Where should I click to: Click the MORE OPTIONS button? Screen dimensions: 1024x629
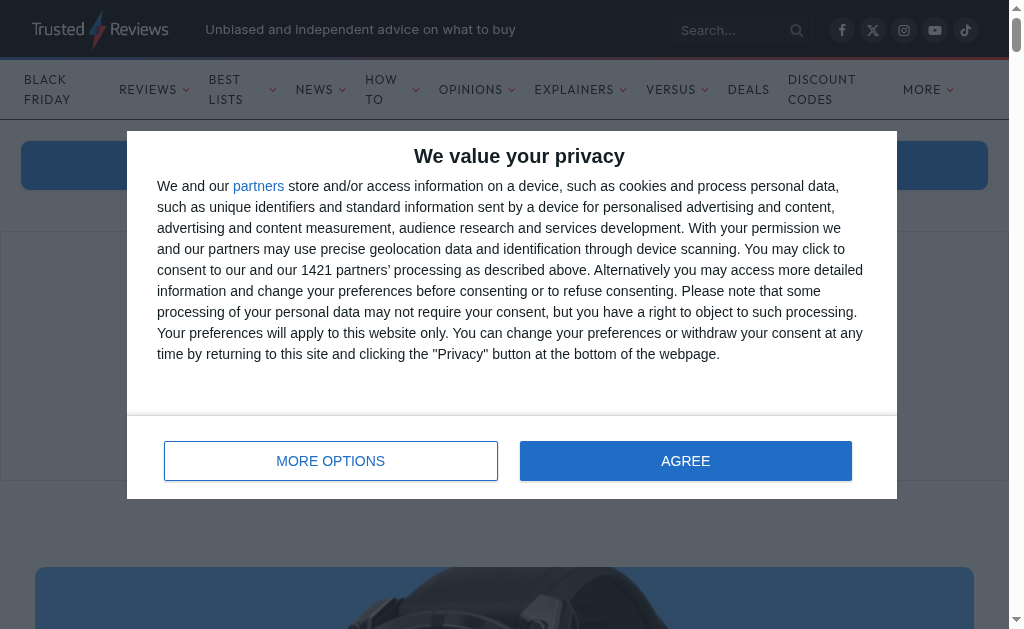pos(331,461)
